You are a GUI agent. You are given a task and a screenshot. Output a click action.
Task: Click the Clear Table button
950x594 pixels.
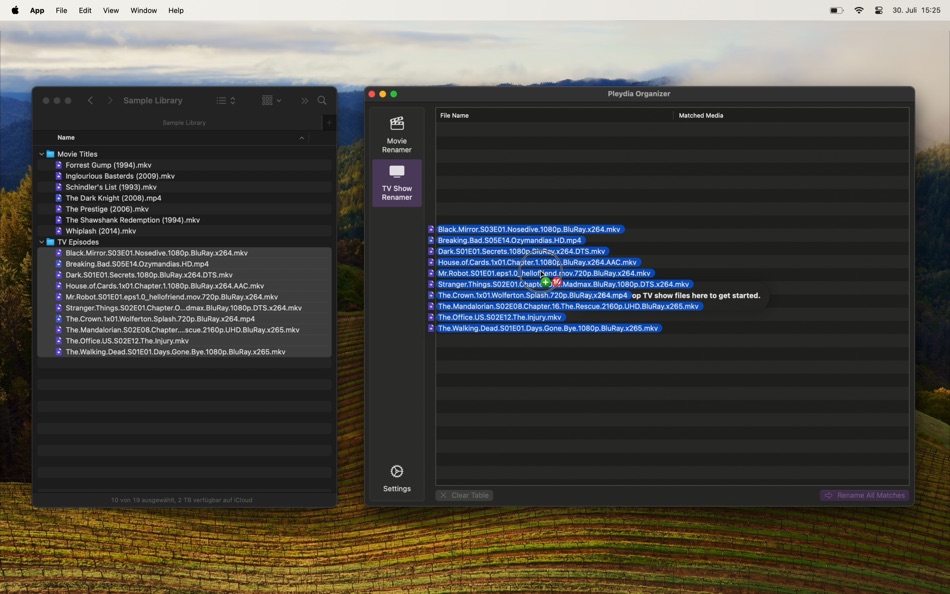(x=464, y=495)
